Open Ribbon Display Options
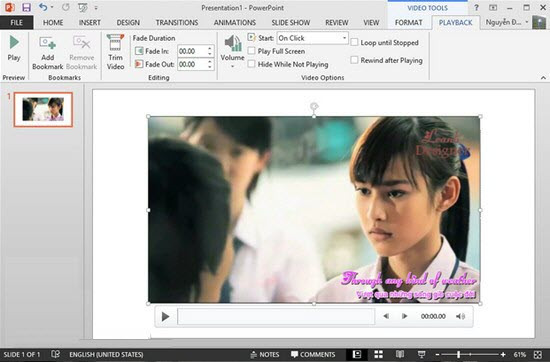This screenshot has width=550, height=362. click(x=493, y=7)
